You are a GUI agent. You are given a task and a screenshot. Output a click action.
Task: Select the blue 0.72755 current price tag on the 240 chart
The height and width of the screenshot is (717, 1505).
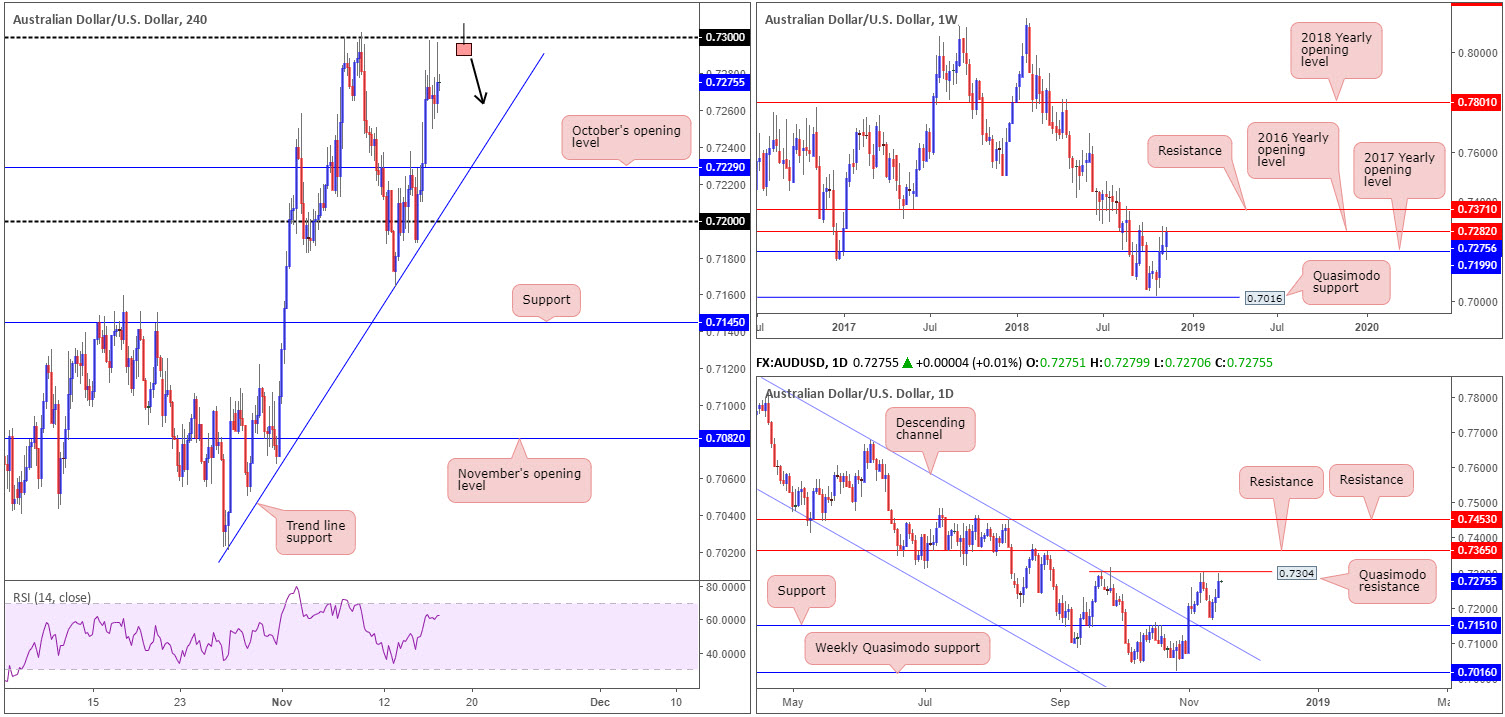pyautogui.click(x=725, y=82)
